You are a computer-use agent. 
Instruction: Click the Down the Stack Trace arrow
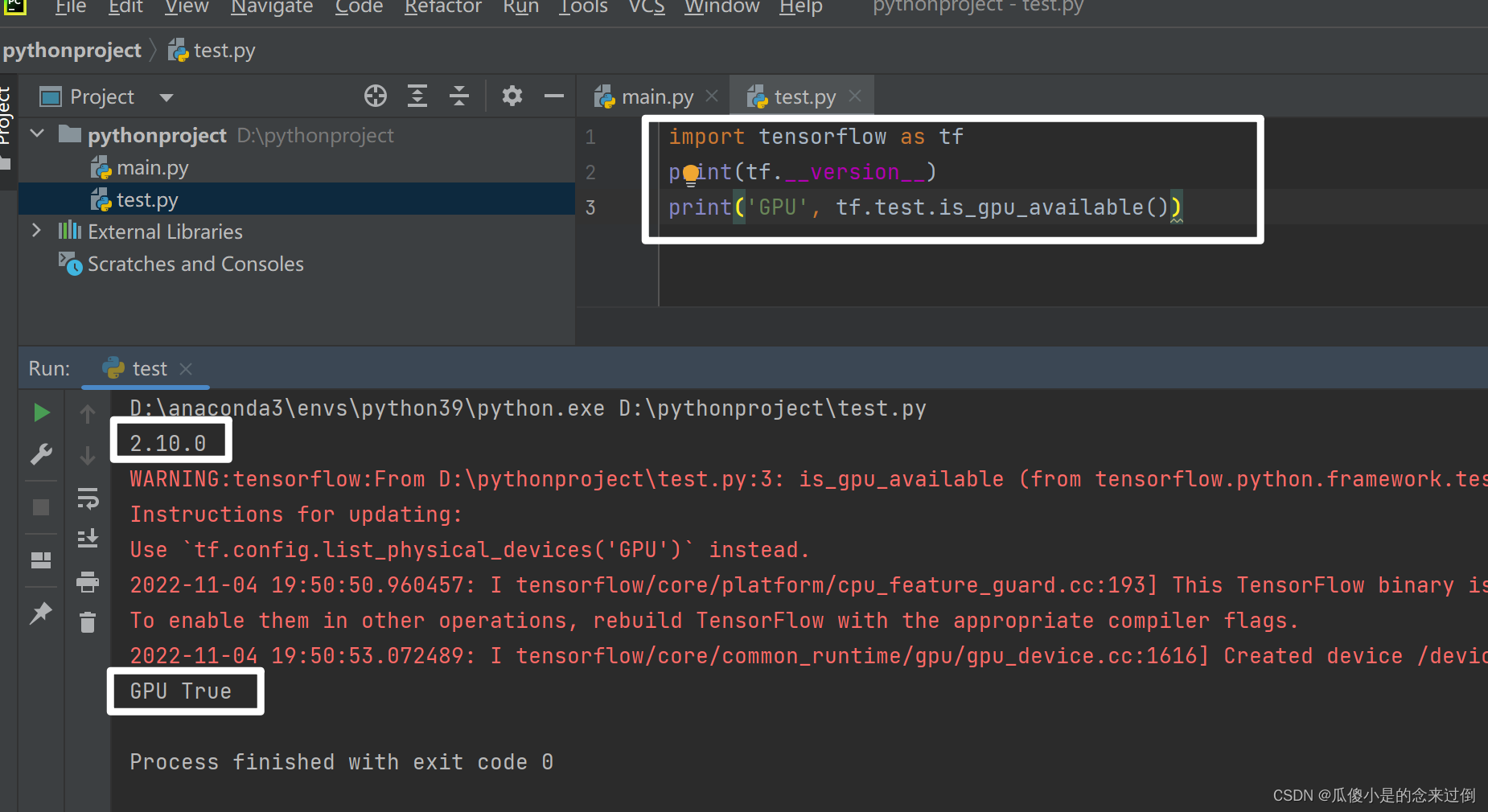tap(88, 456)
